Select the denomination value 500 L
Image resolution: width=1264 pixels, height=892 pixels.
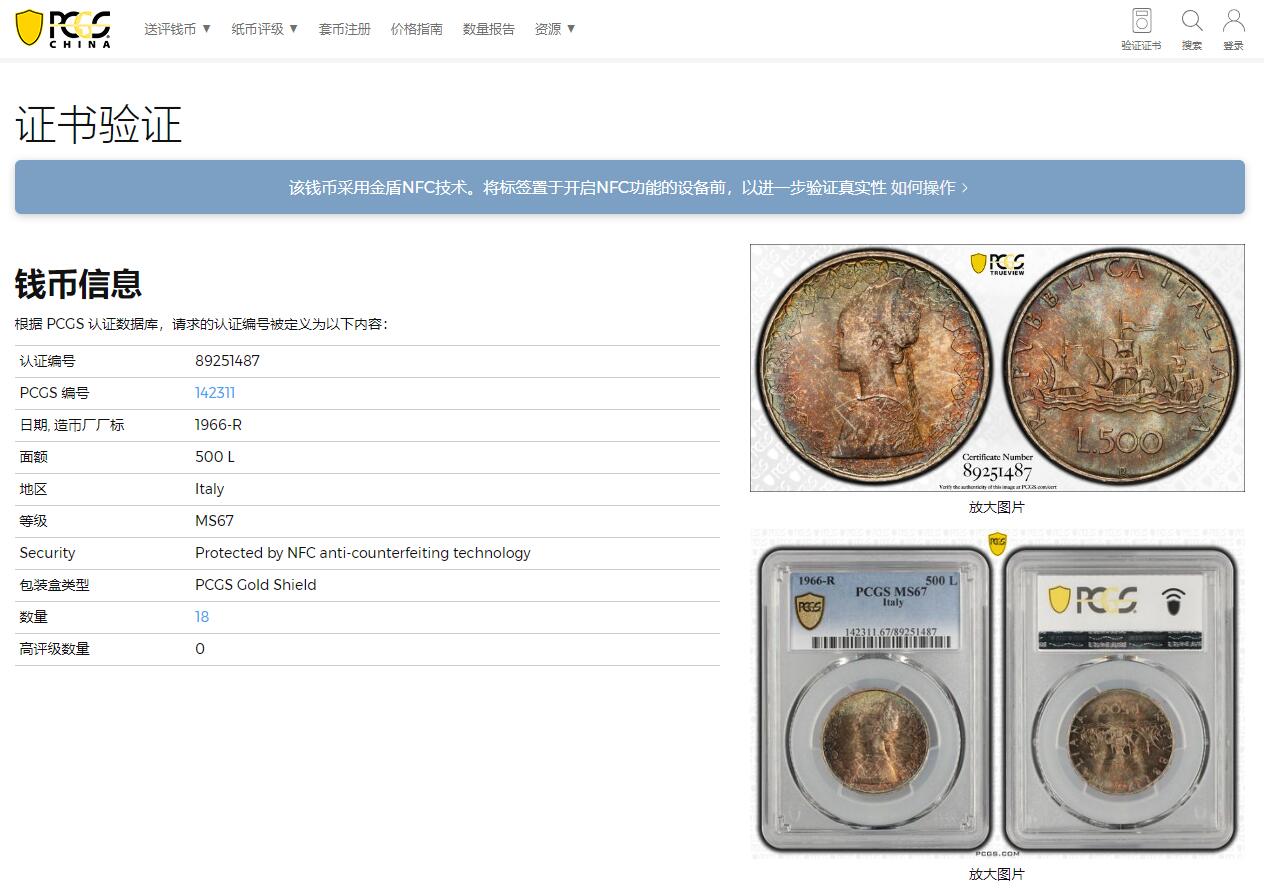pos(215,457)
